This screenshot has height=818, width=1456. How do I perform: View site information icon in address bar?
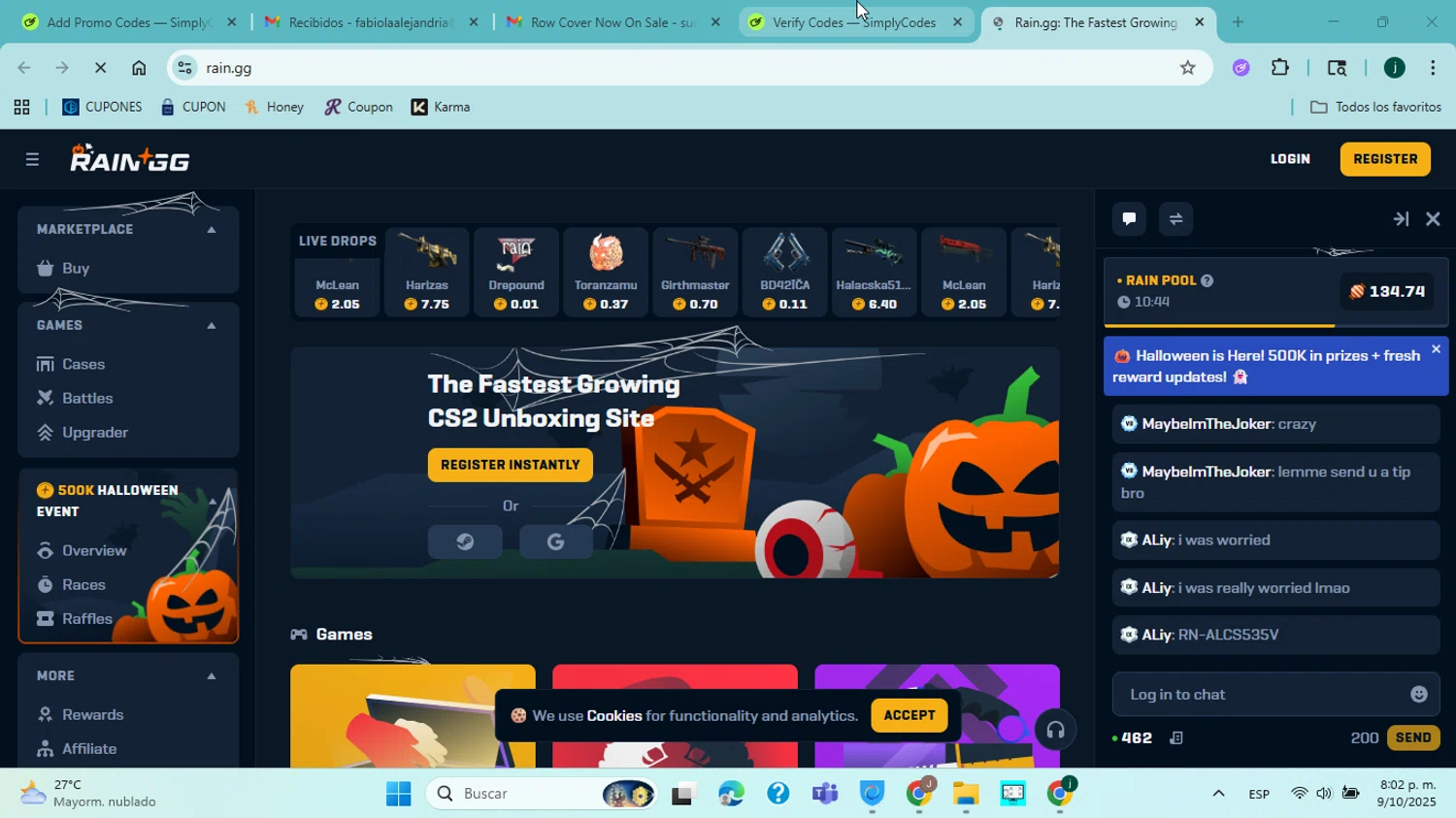pos(184,68)
